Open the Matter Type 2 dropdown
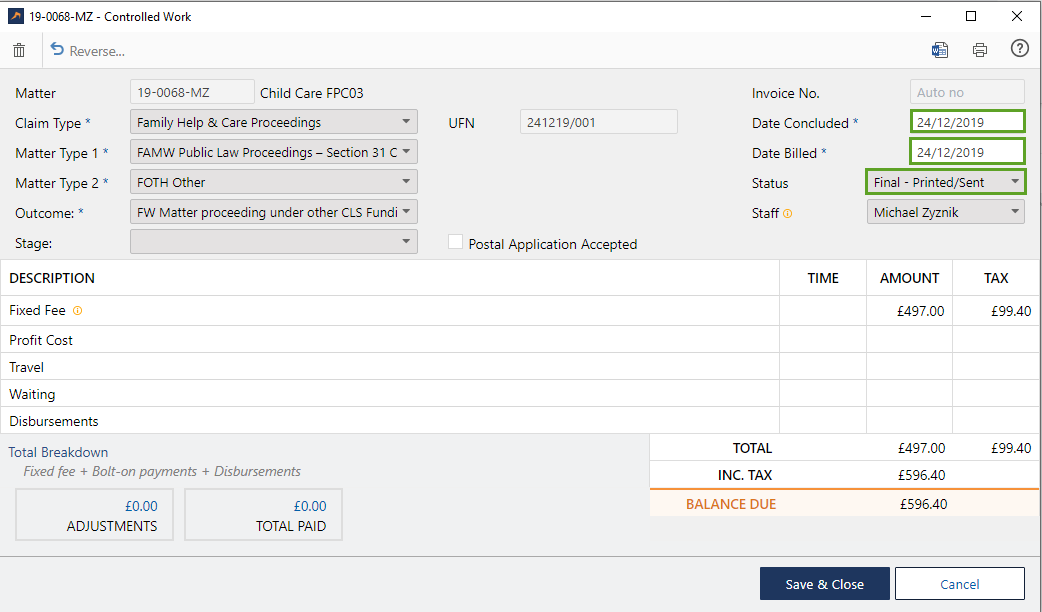The width and height of the screenshot is (1042, 612). click(274, 182)
